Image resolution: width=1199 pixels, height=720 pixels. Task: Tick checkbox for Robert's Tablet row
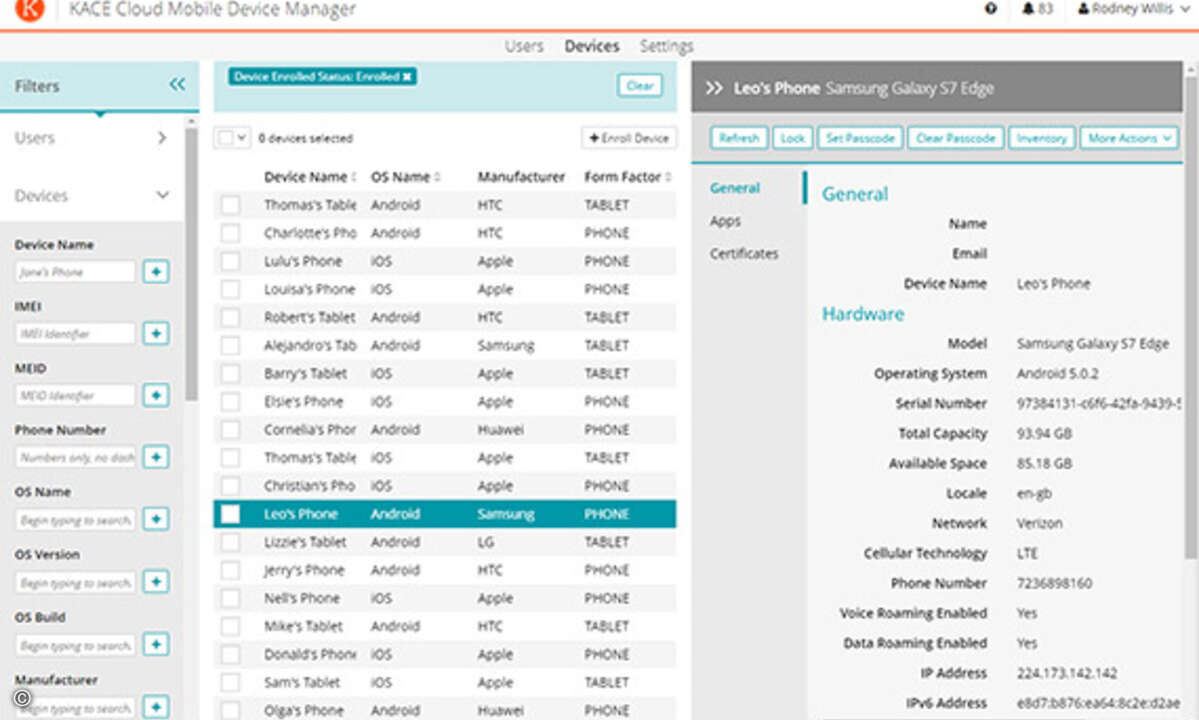(x=230, y=317)
